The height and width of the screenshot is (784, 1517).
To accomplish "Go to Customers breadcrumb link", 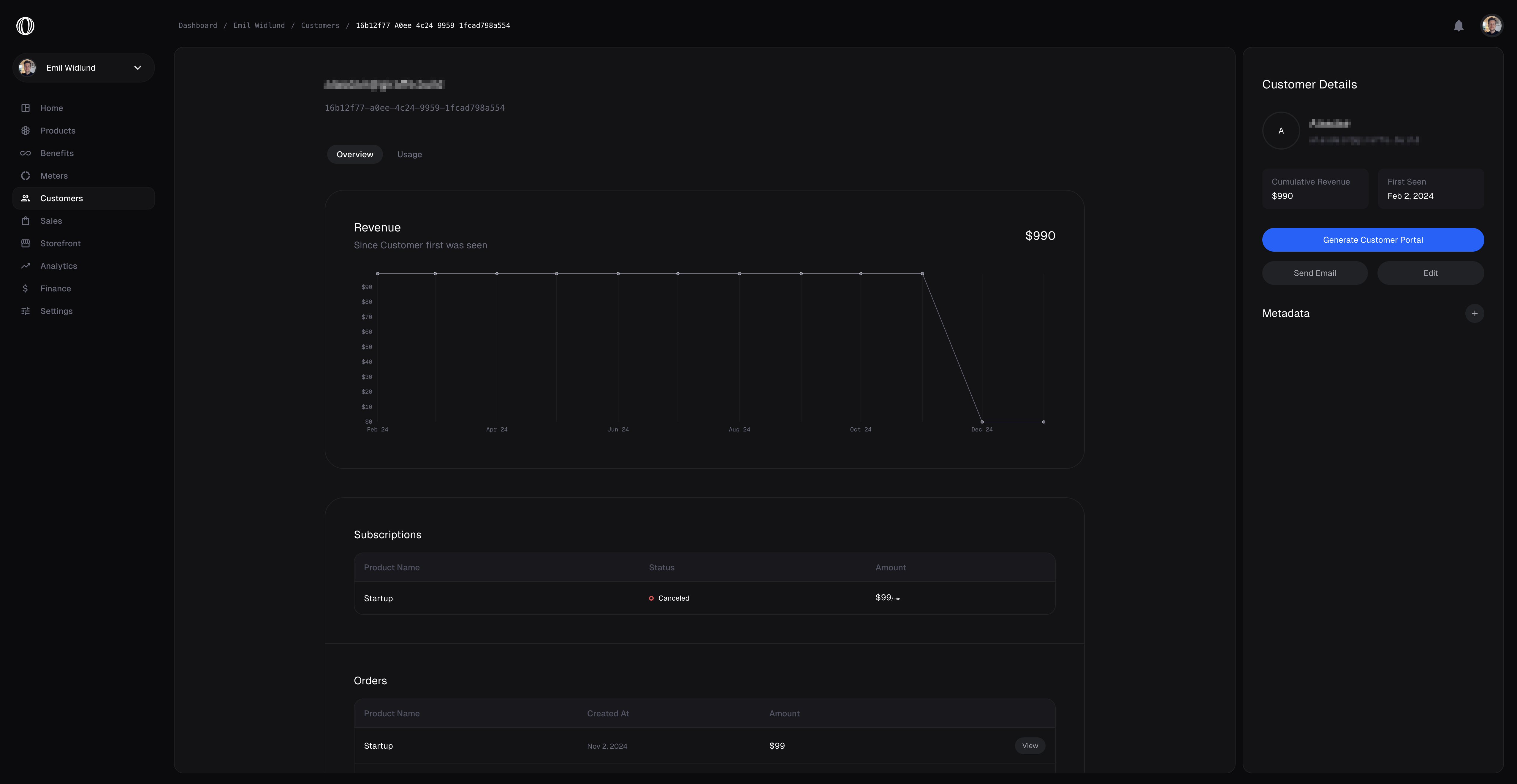I will point(320,26).
